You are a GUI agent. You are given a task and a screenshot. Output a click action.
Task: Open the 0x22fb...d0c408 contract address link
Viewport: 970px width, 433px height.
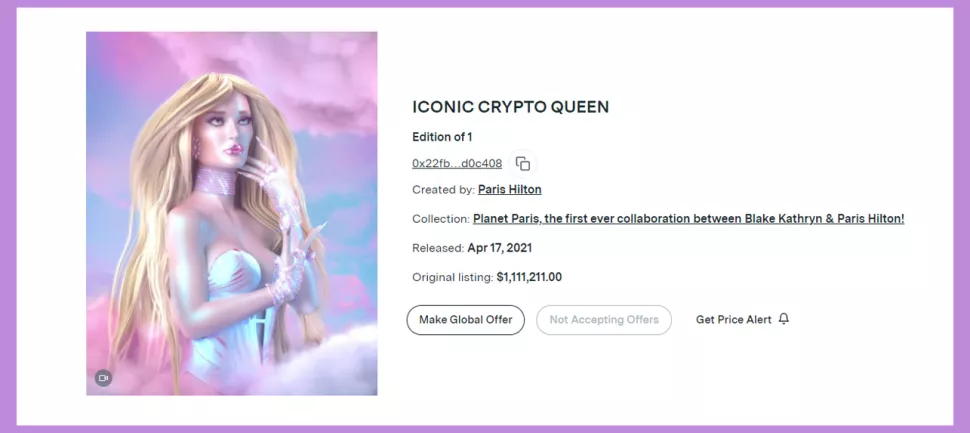click(457, 164)
